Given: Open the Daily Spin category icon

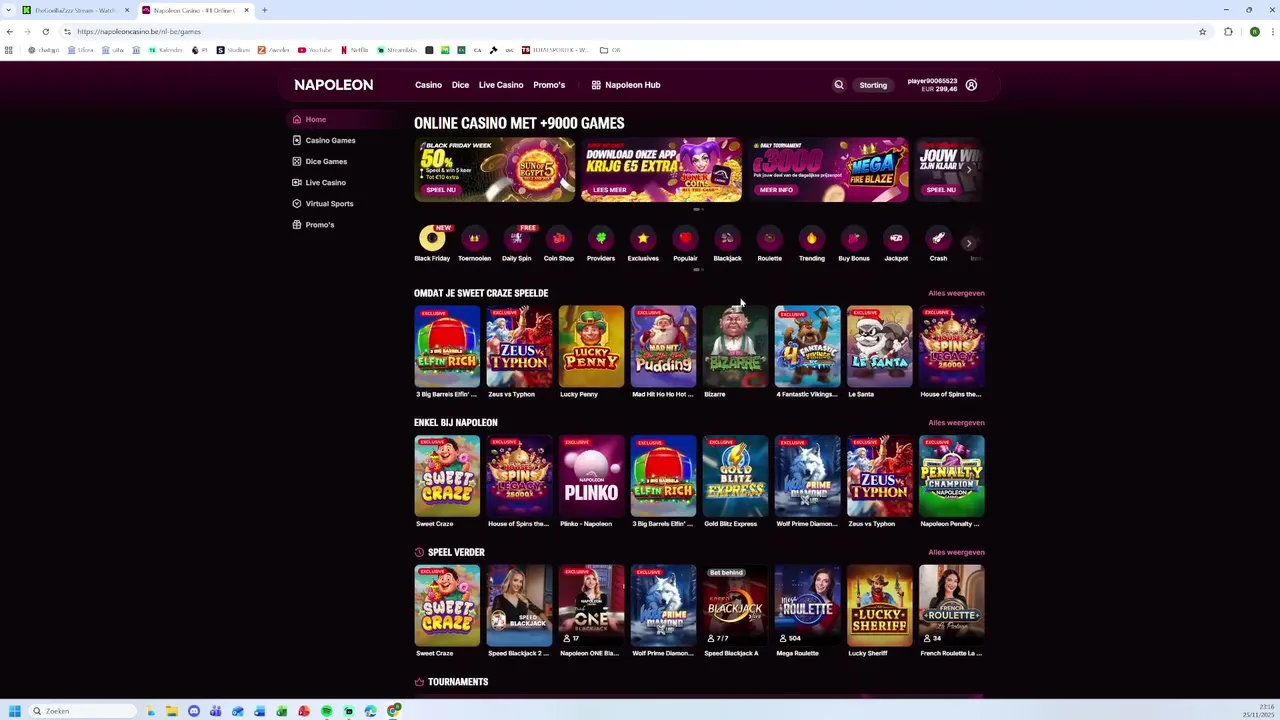Looking at the screenshot, I should tap(517, 238).
